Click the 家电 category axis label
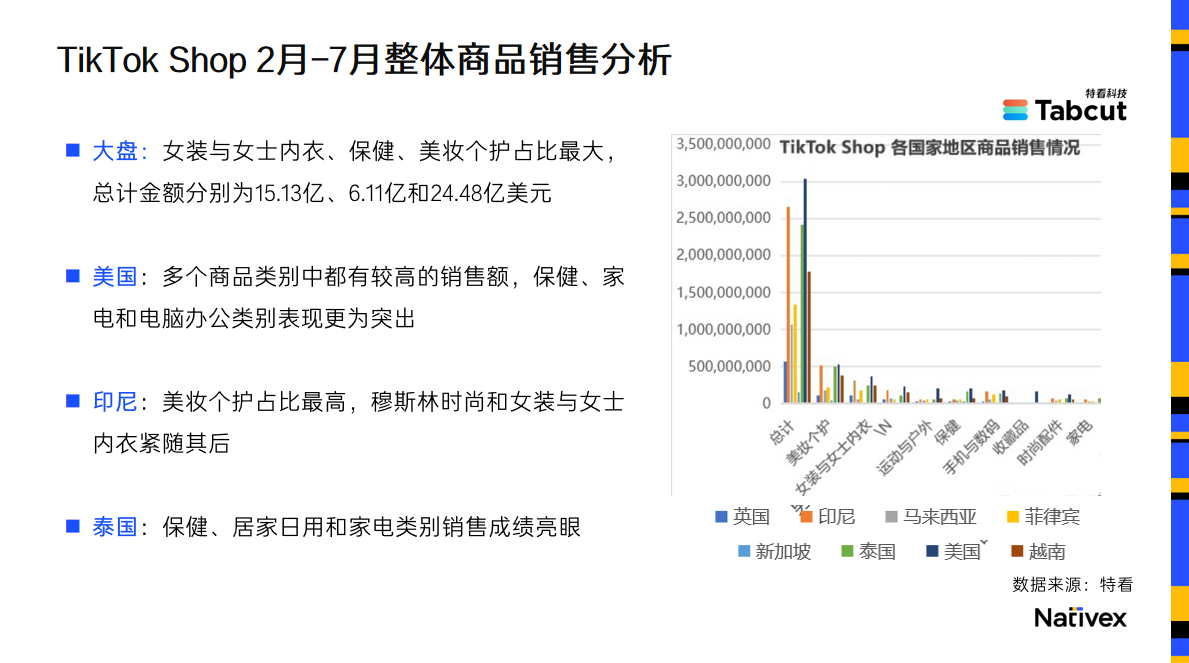 pyautogui.click(x=1079, y=432)
